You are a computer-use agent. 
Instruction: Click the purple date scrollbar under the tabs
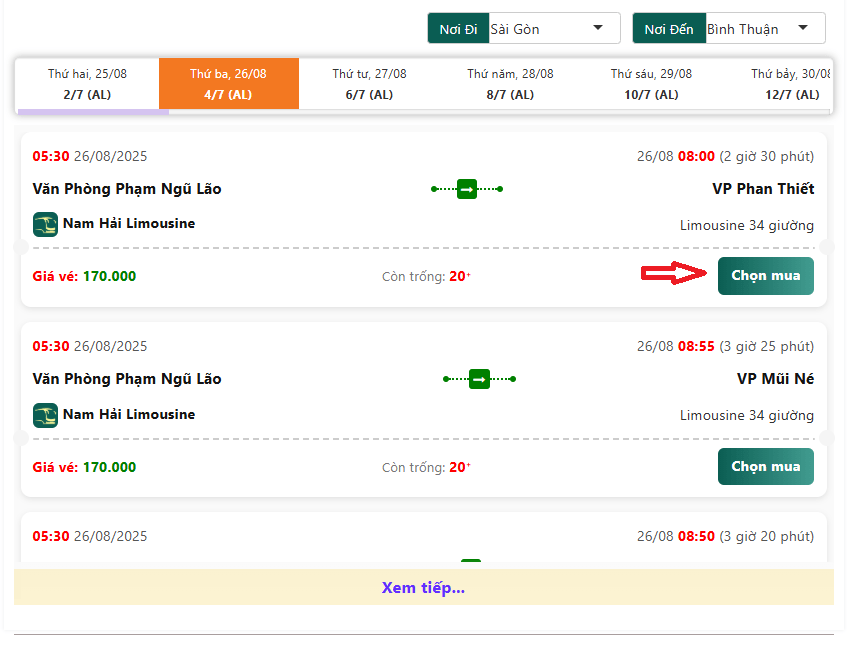93,112
